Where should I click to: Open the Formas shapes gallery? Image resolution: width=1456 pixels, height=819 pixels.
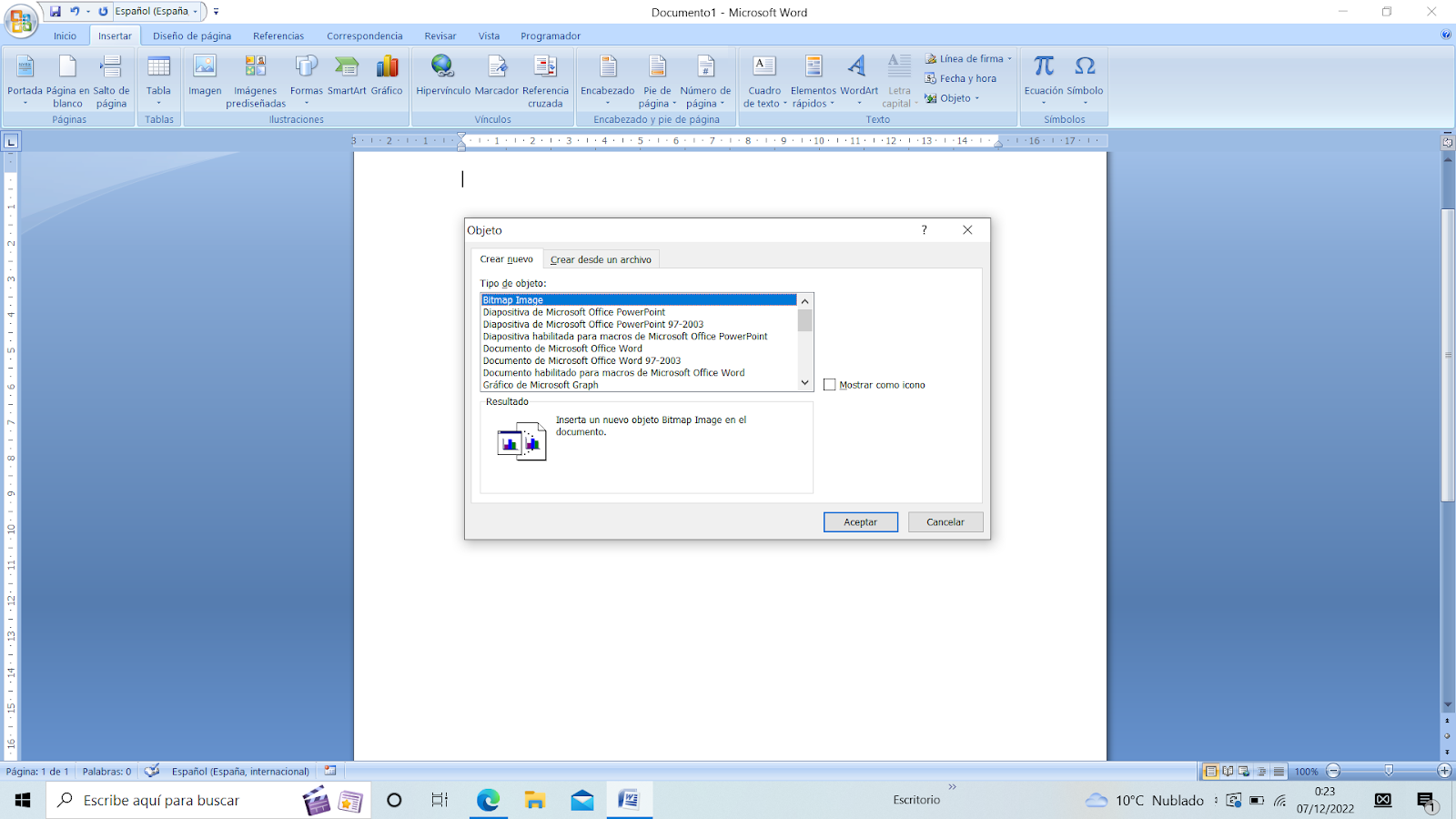tap(307, 80)
